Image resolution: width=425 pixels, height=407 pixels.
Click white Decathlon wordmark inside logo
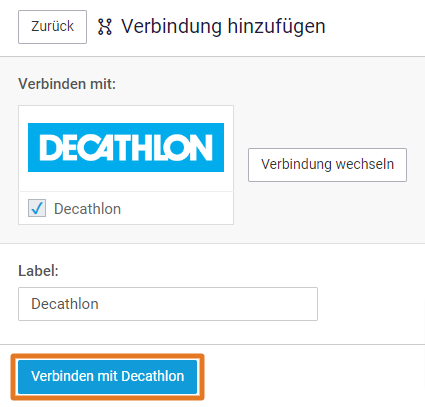pyautogui.click(x=126, y=147)
